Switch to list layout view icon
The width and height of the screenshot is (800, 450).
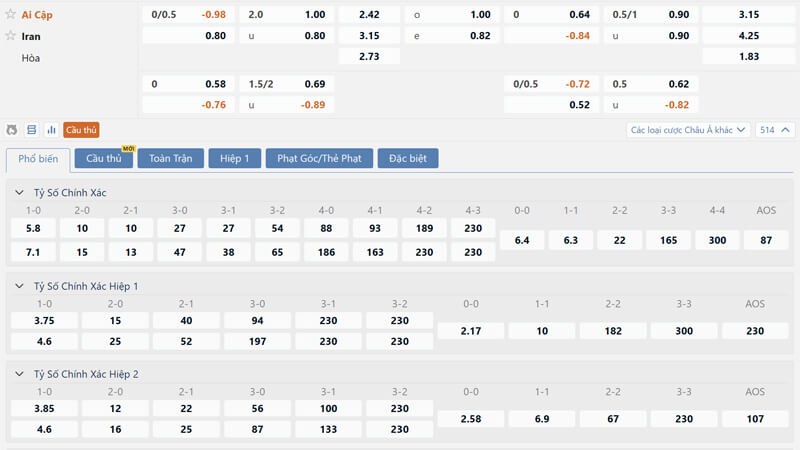(x=32, y=130)
